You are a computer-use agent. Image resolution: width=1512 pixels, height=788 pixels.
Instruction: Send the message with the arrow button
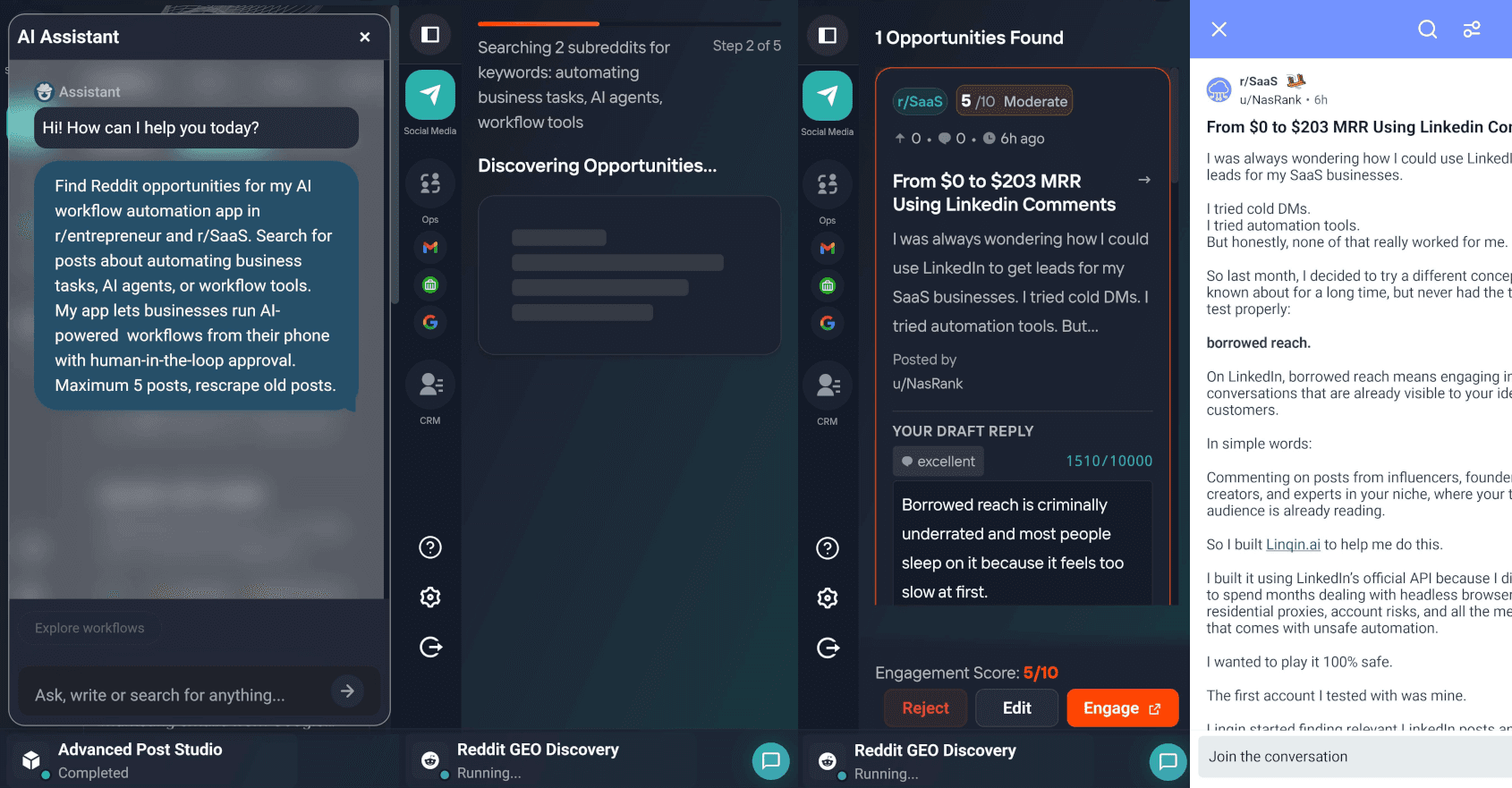[x=347, y=691]
